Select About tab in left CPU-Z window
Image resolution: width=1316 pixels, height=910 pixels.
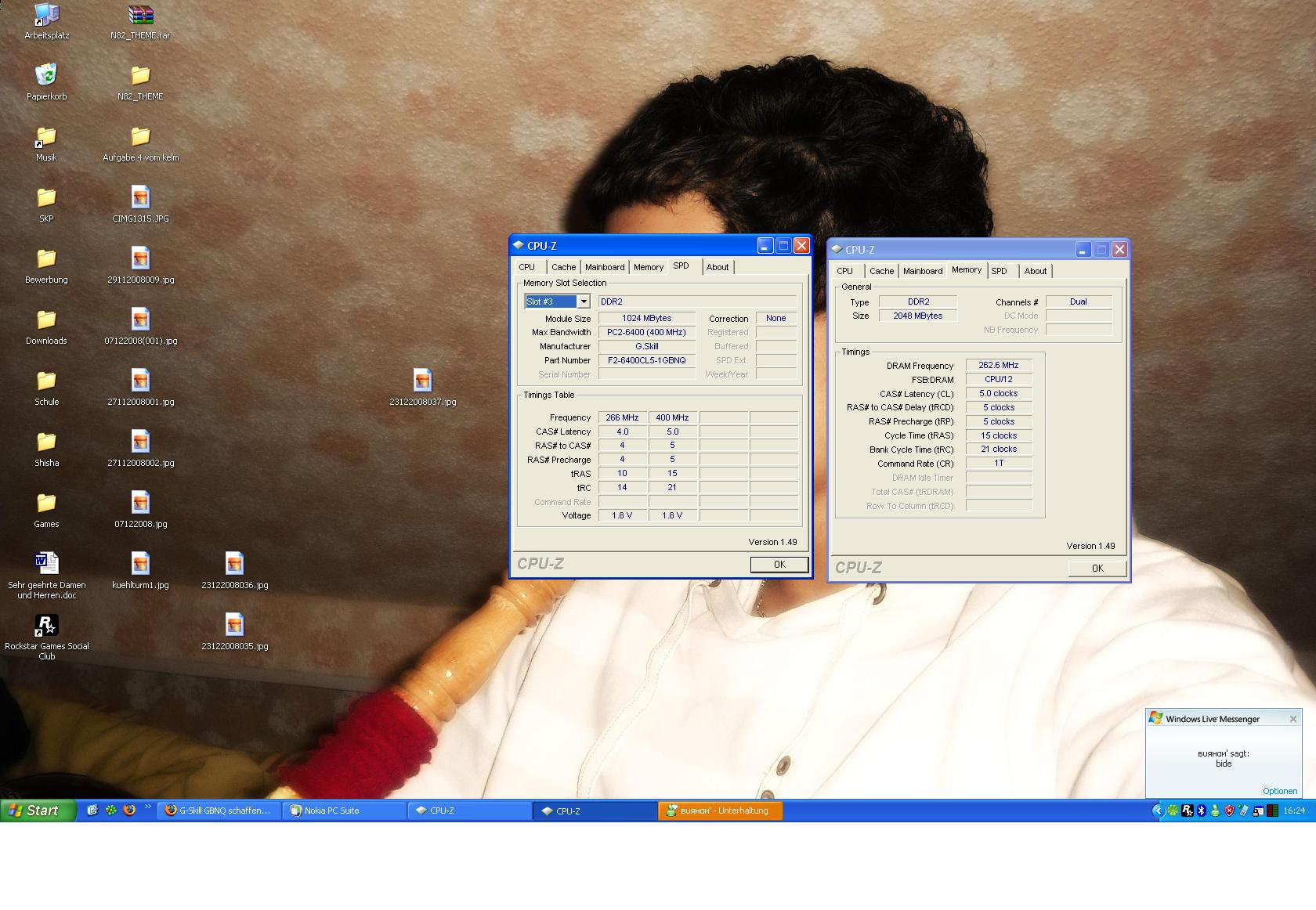click(717, 267)
